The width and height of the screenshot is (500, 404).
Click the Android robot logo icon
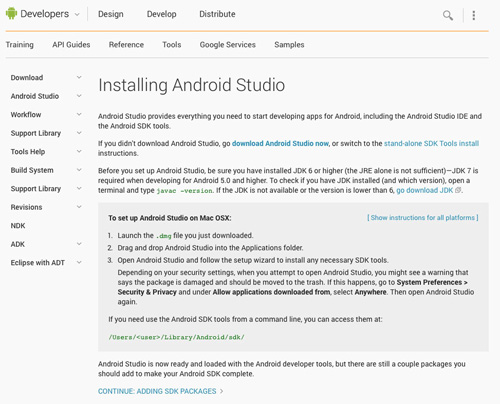(x=11, y=14)
